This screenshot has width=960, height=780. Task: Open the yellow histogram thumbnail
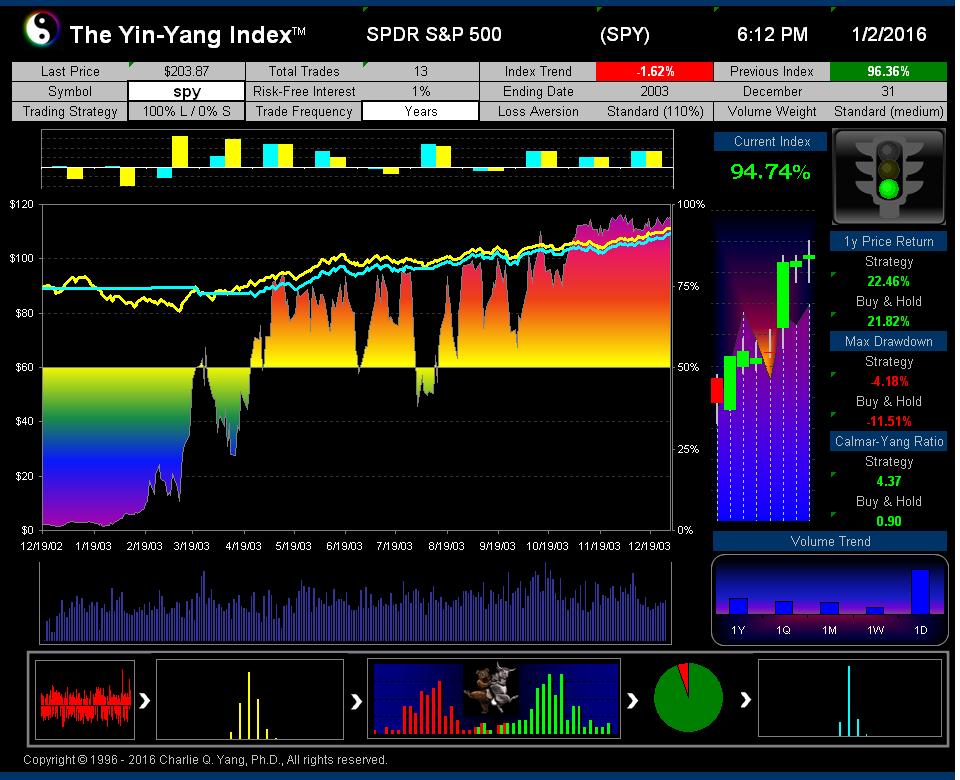pyautogui.click(x=250, y=699)
